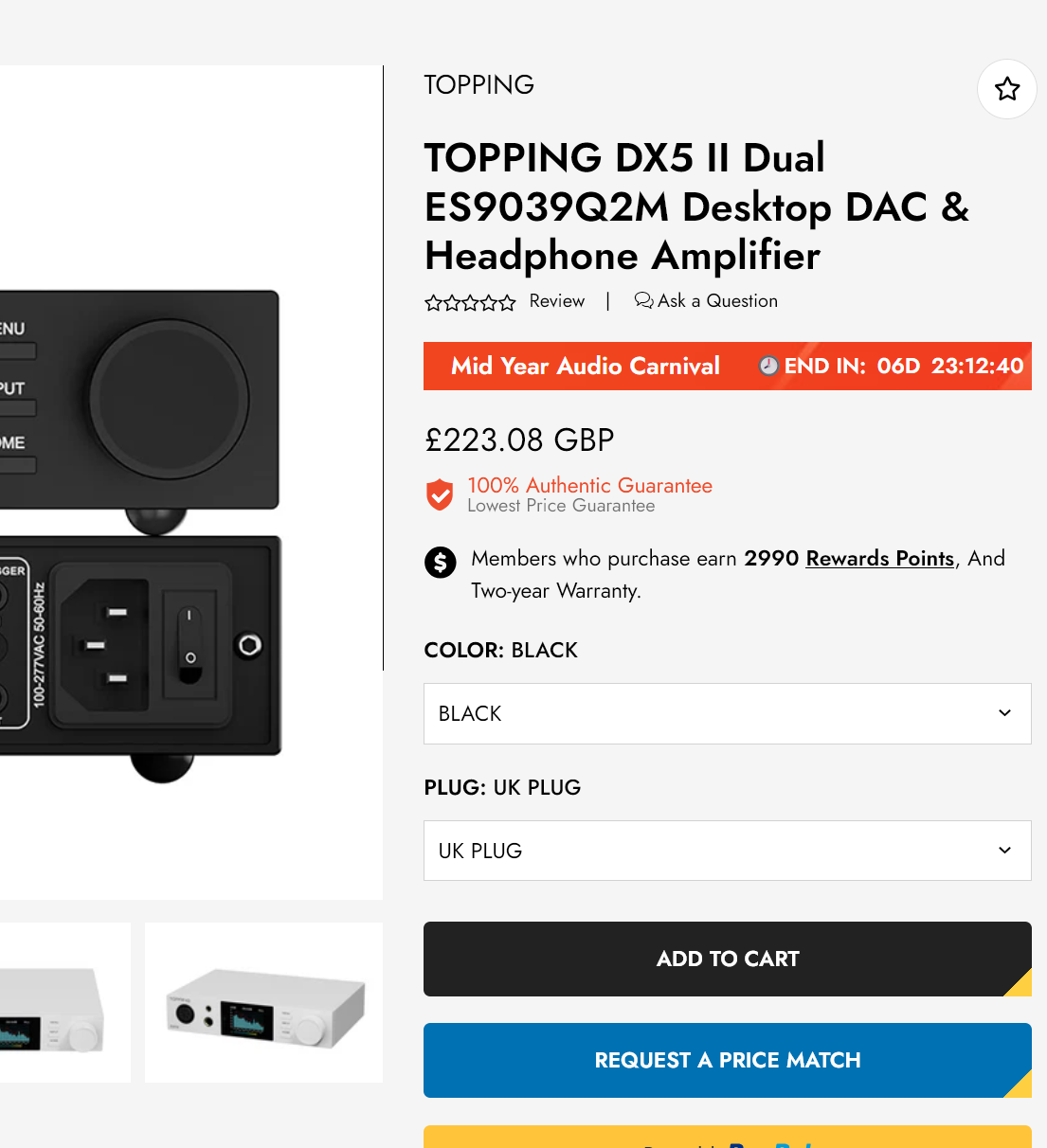Open the Rewards Points link
This screenshot has width=1047, height=1148.
878,559
